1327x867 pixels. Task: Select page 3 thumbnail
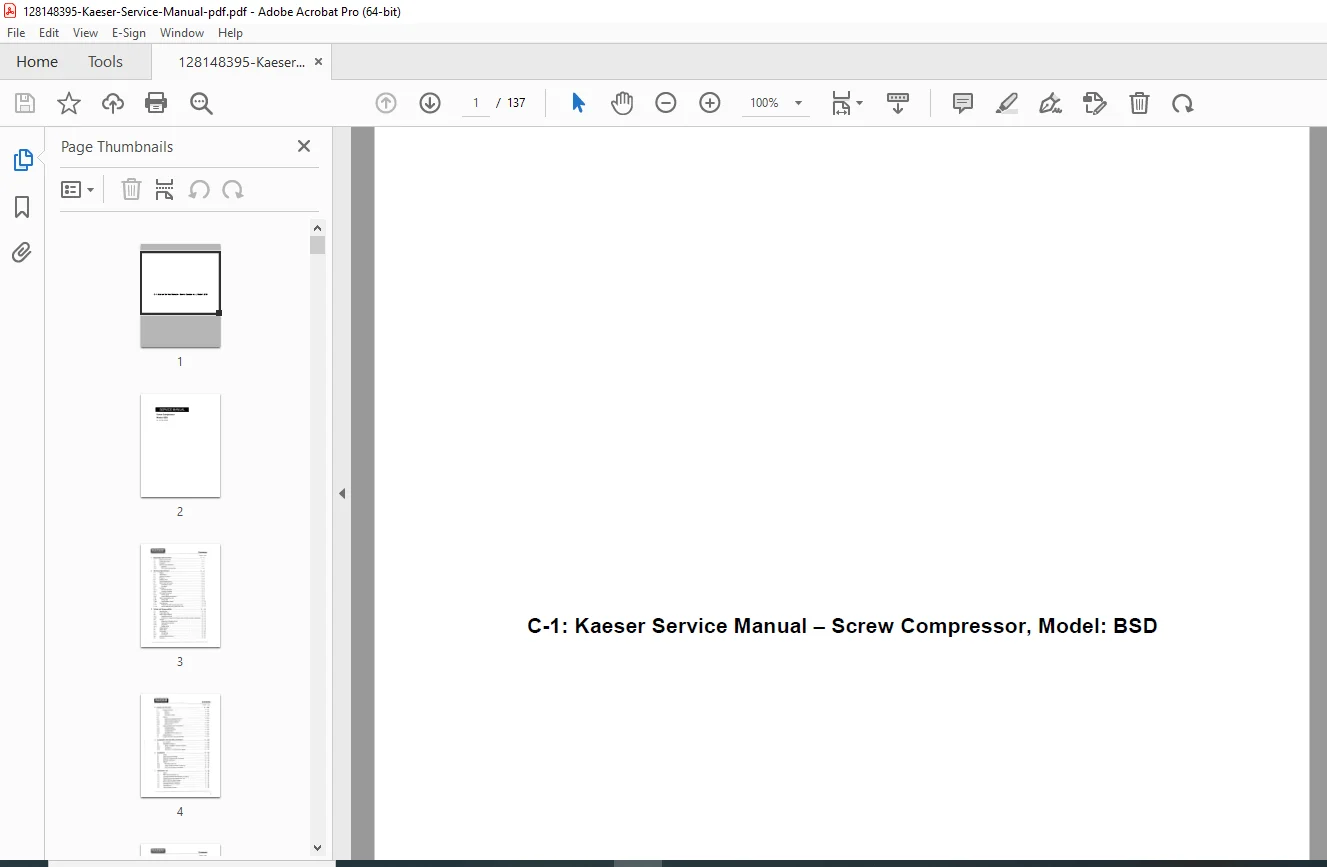180,595
